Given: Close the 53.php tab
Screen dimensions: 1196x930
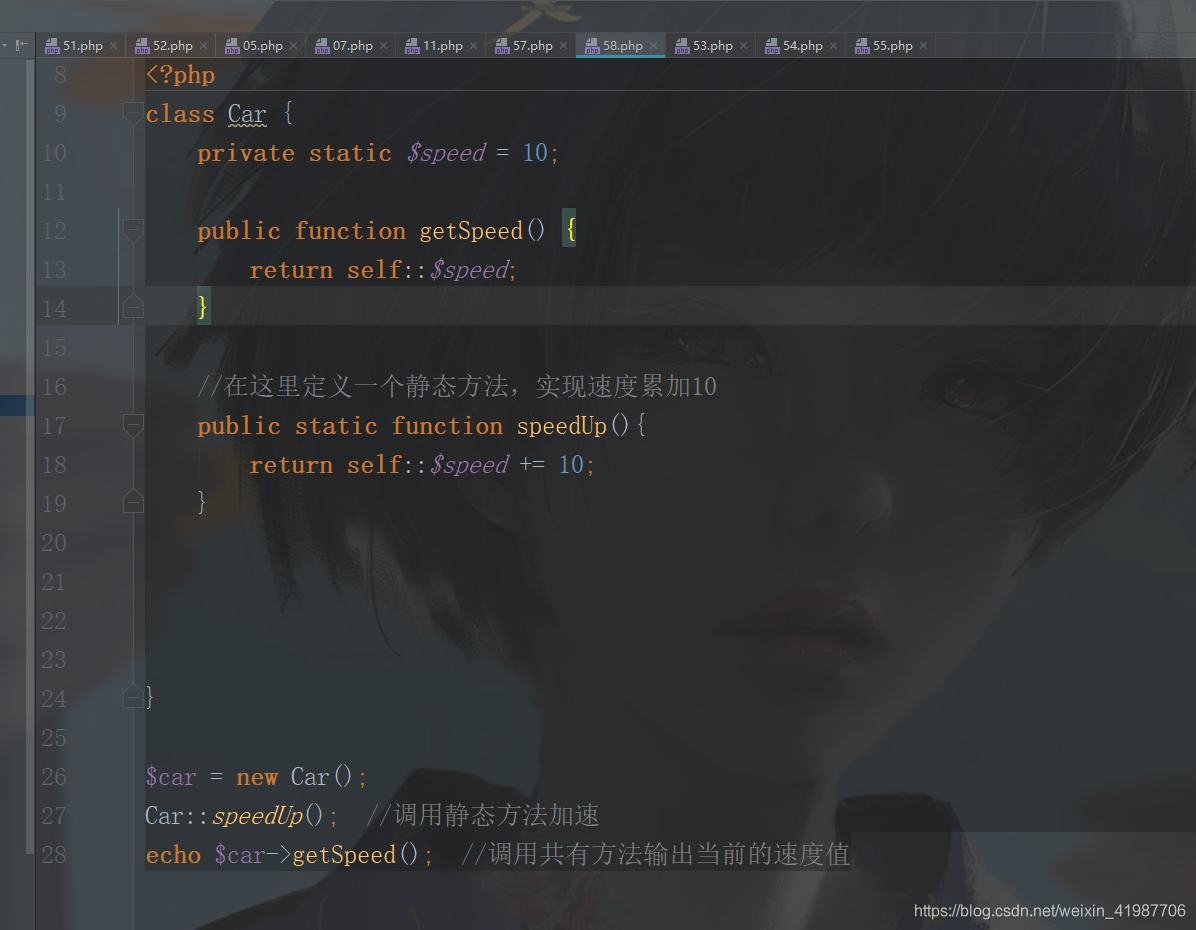Looking at the screenshot, I should coord(744,46).
